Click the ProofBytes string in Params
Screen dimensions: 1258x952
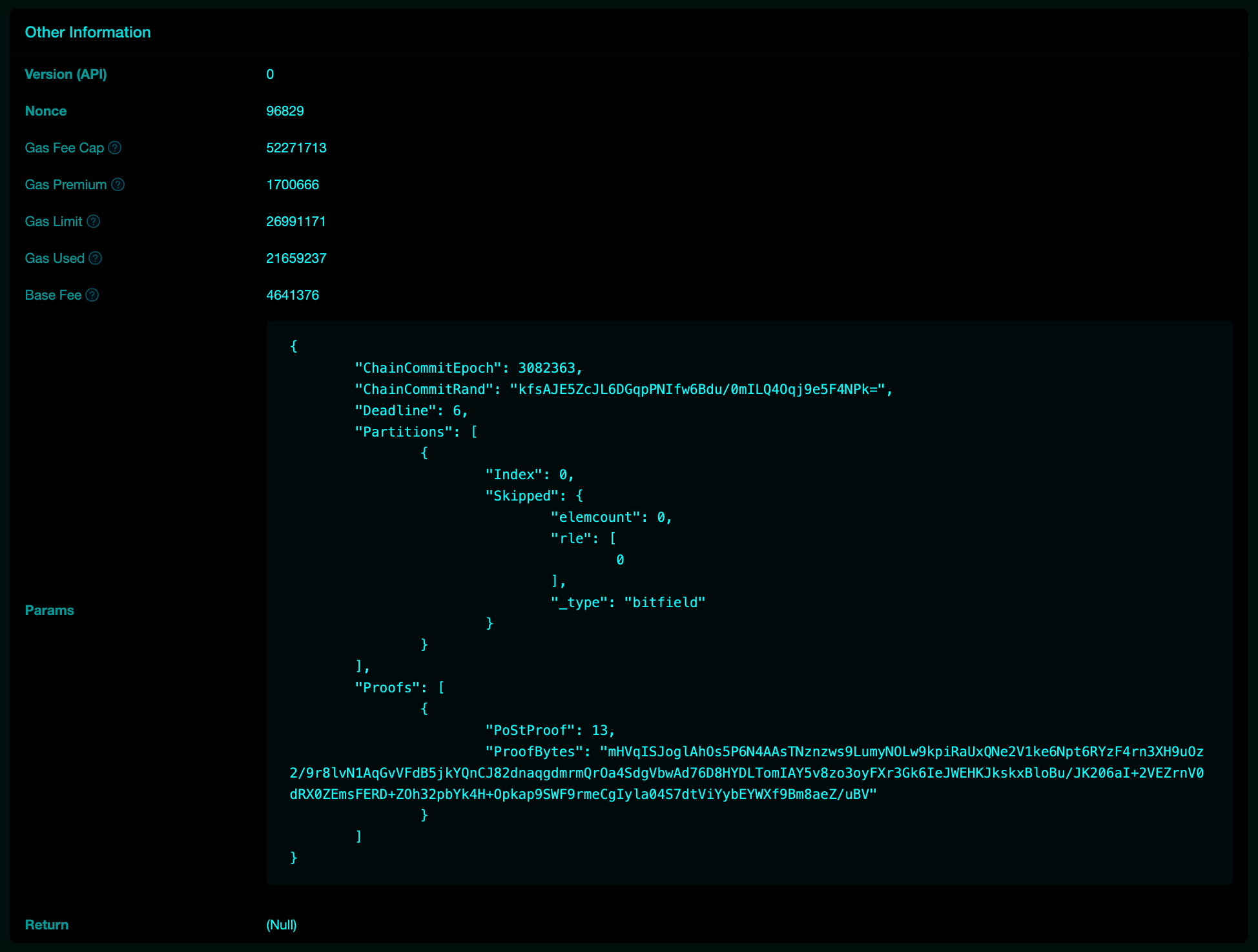click(746, 773)
